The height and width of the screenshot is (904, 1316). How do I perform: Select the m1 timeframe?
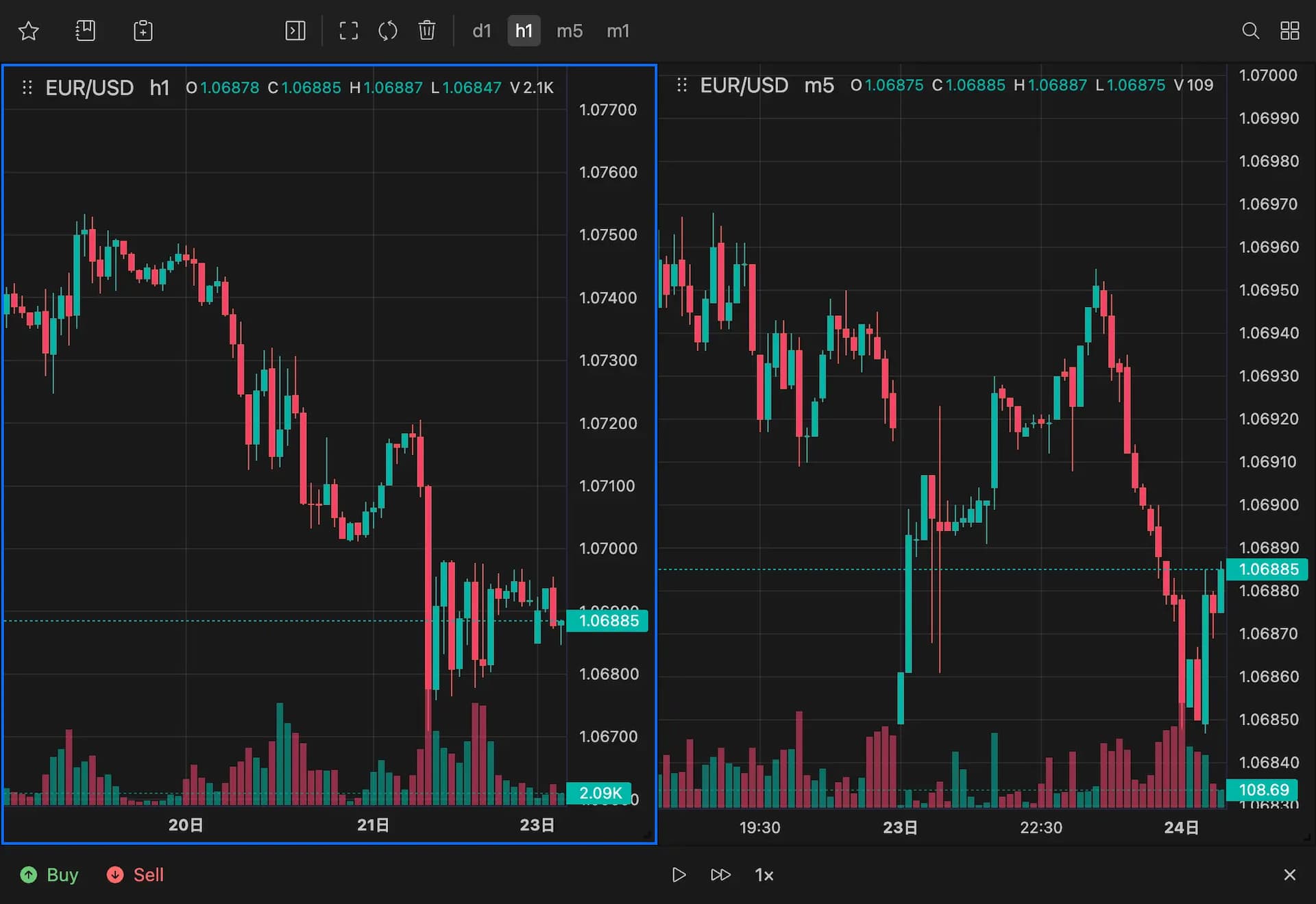click(x=618, y=31)
